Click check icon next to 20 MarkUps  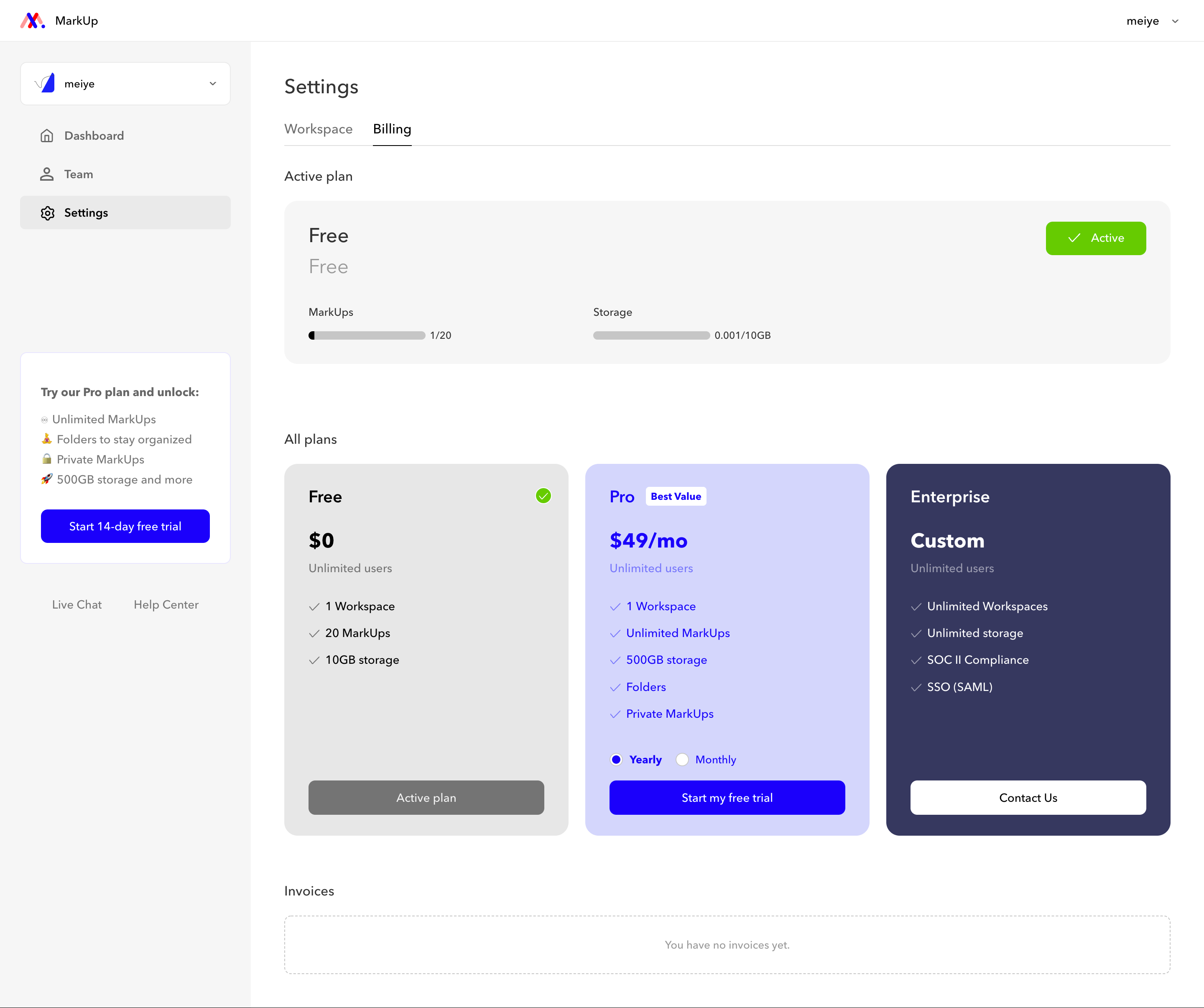coord(314,633)
